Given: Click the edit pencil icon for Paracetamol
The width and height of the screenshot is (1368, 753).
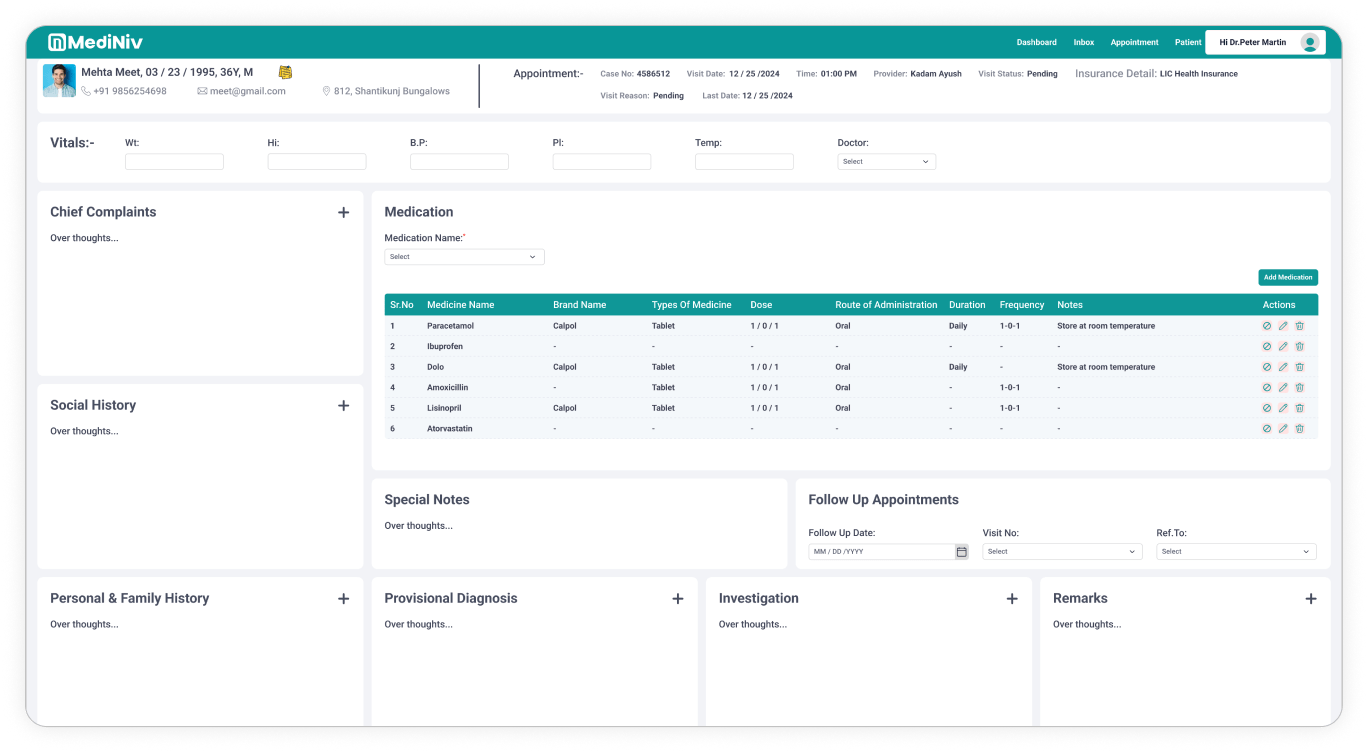Looking at the screenshot, I should pos(1283,326).
